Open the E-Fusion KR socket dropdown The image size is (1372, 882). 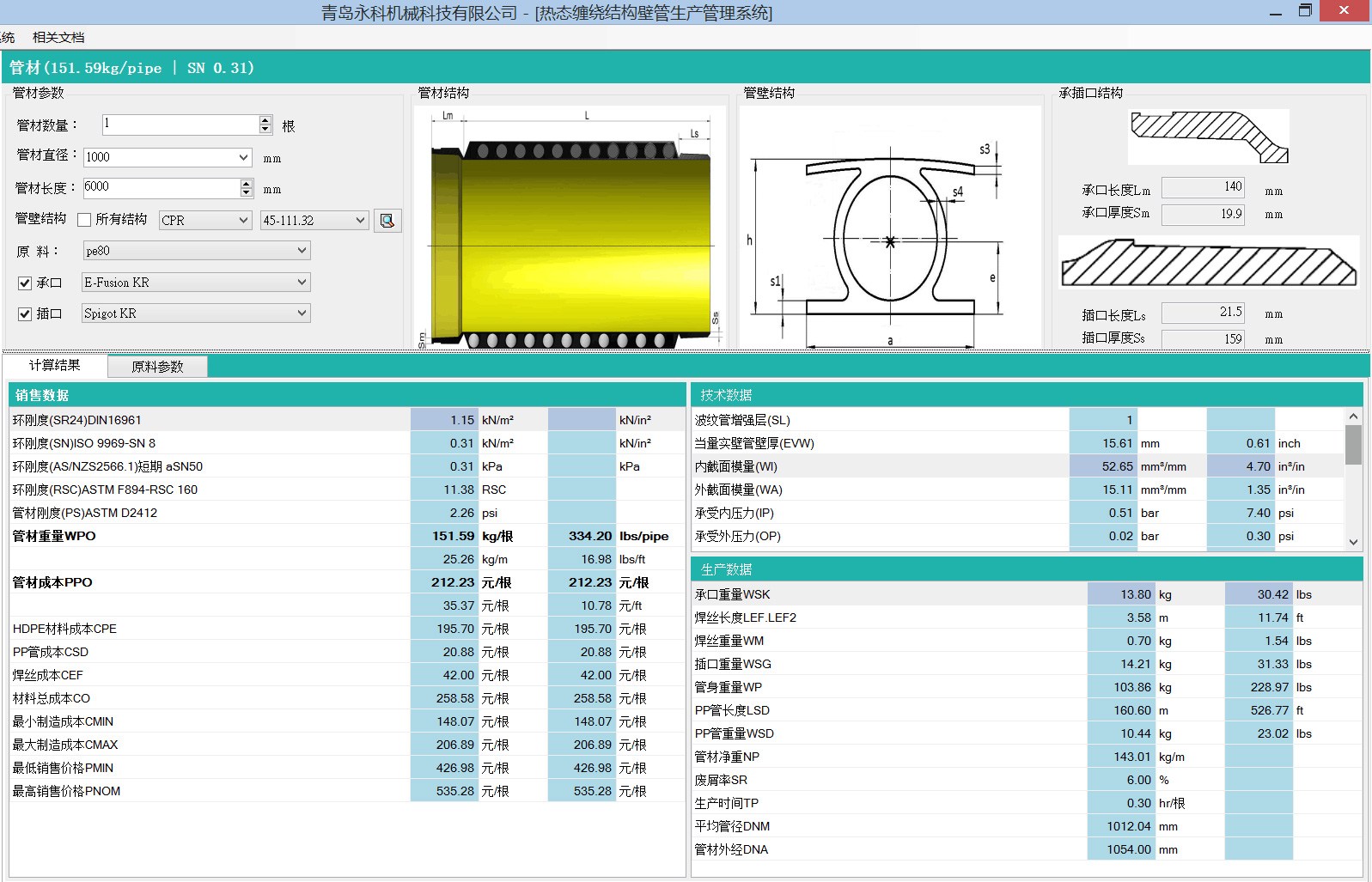(x=302, y=283)
